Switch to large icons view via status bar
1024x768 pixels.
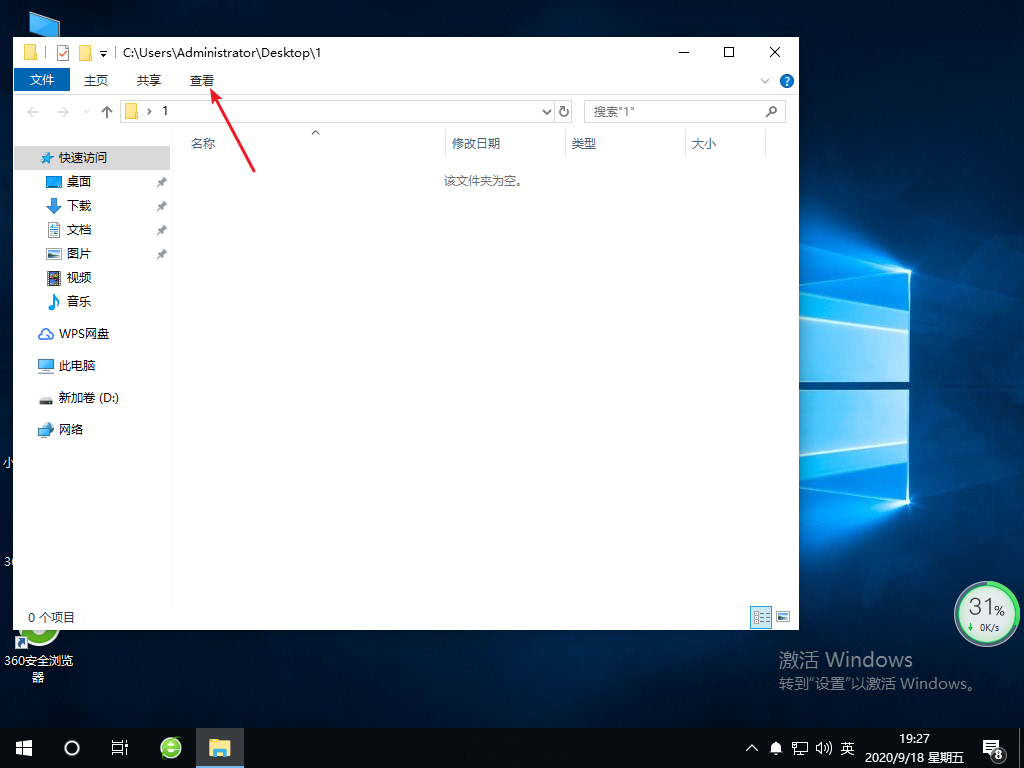pos(784,617)
